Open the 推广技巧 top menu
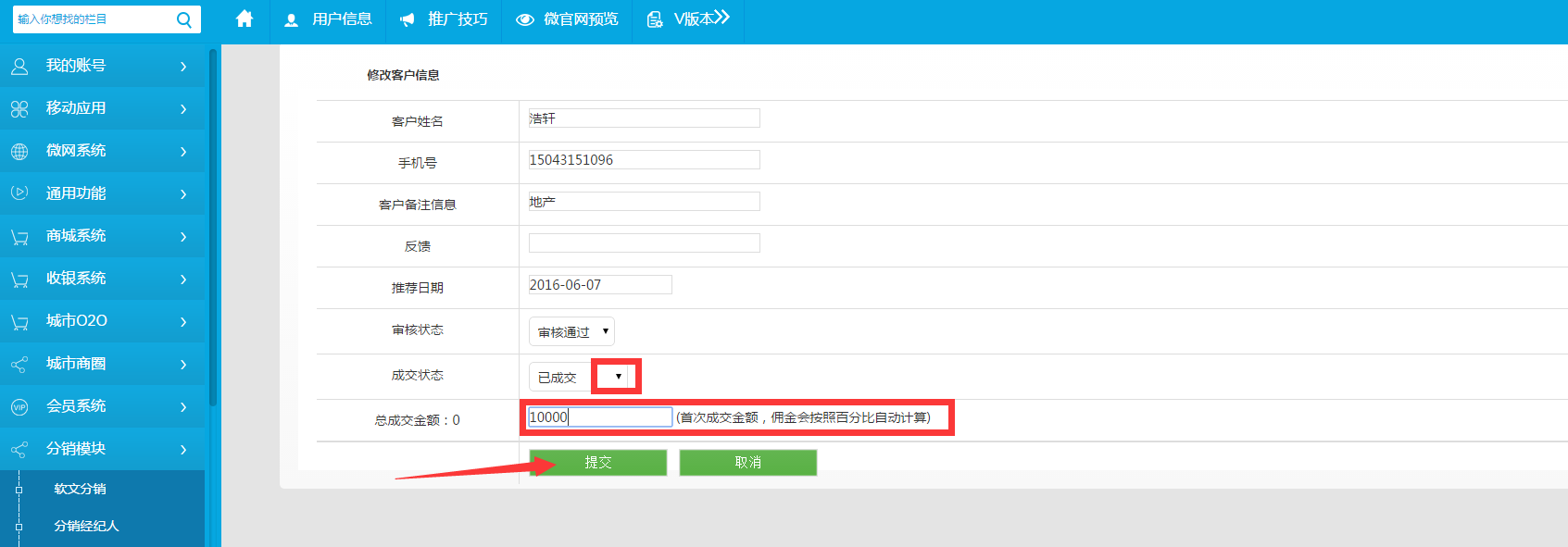 [444, 19]
